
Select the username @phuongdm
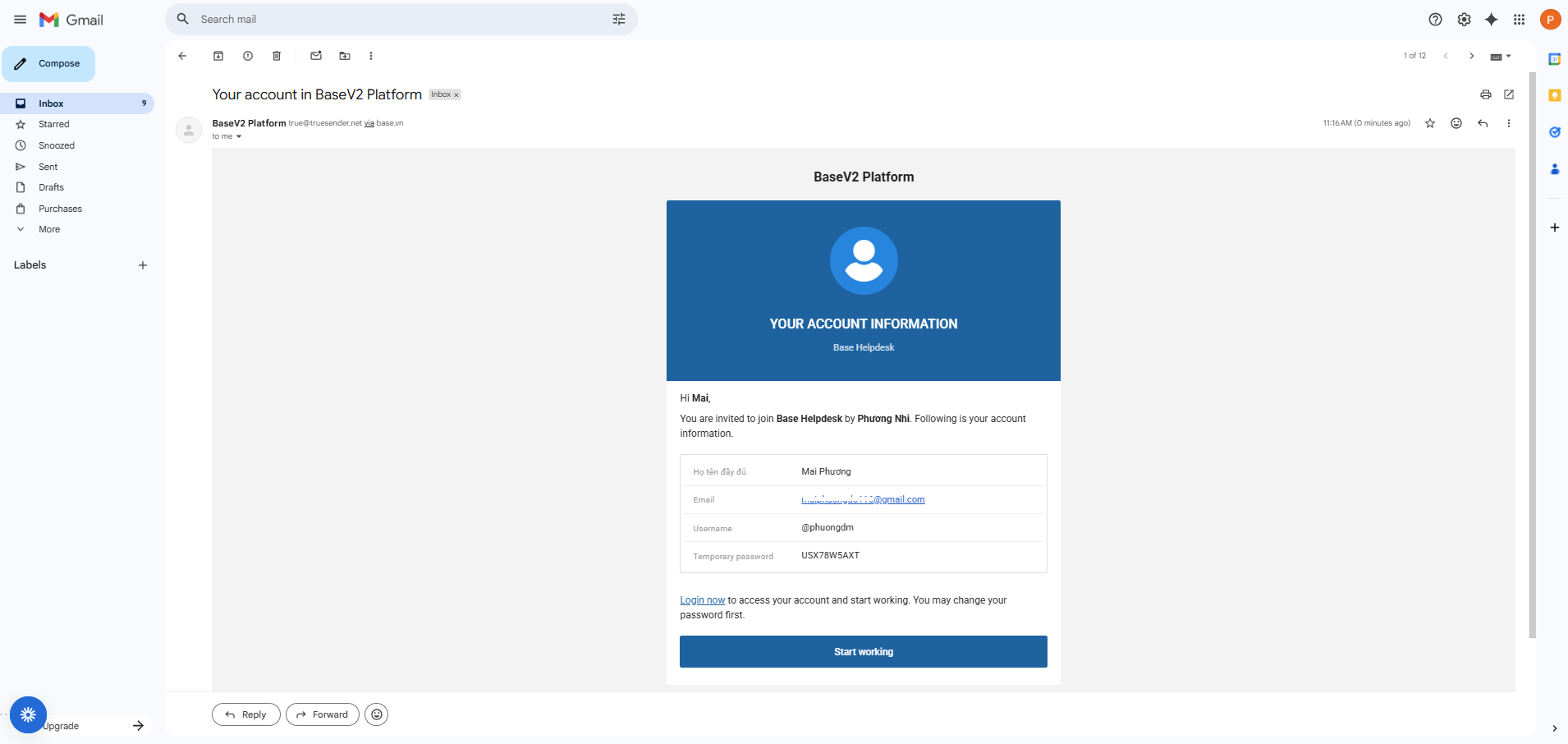[828, 527]
